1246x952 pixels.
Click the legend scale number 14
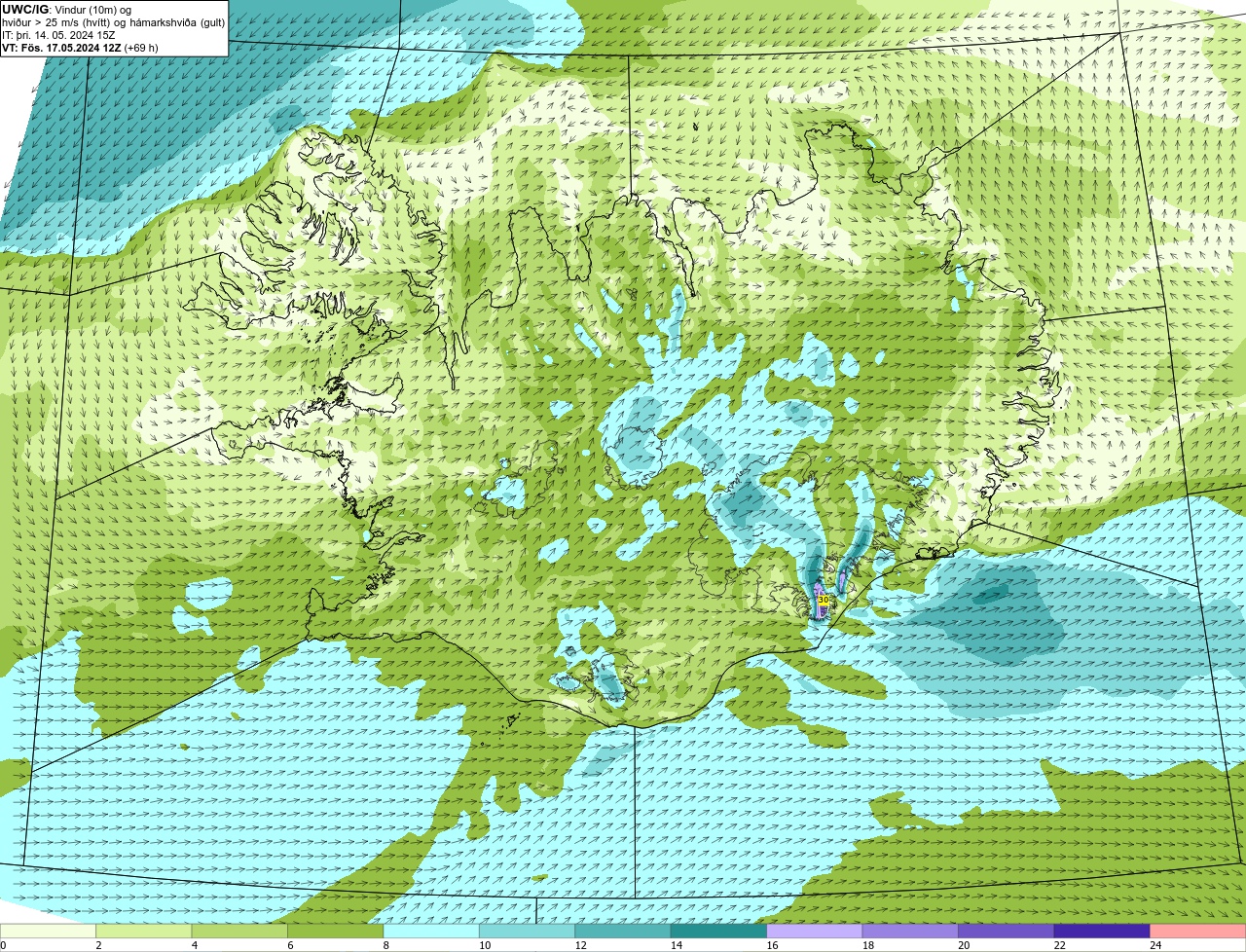(676, 945)
